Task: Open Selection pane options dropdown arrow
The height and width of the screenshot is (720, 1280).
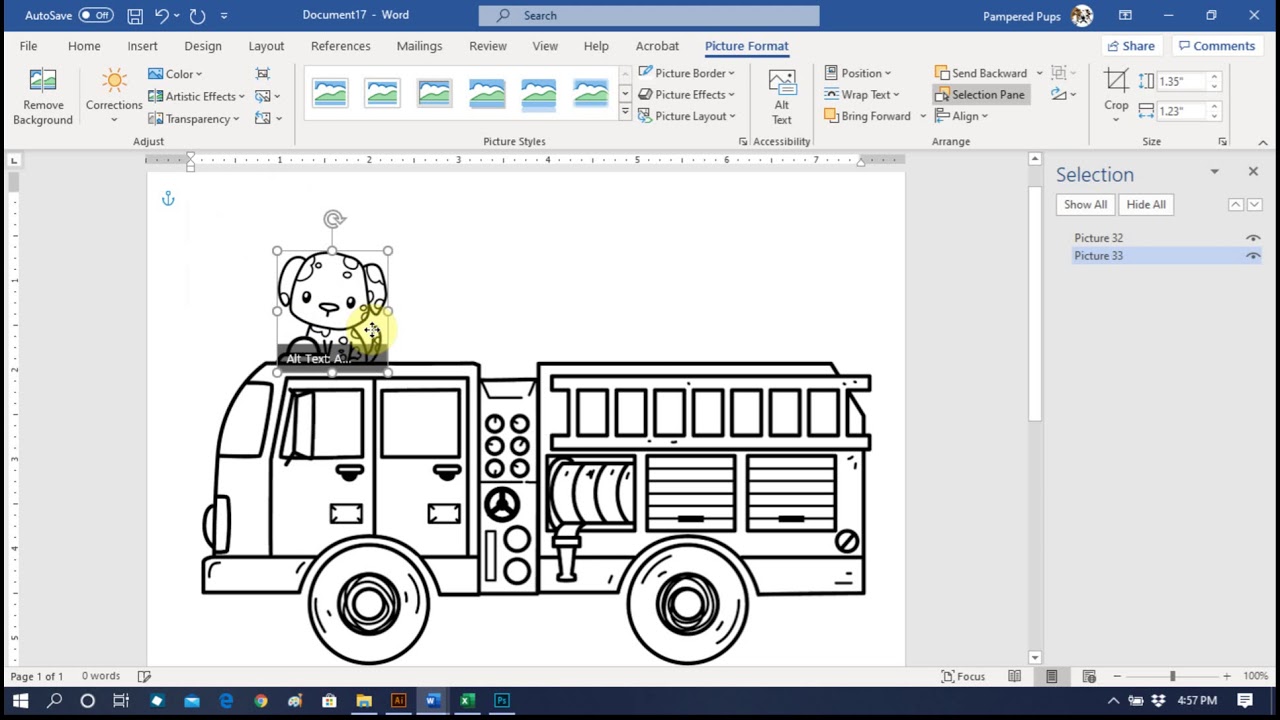Action: [1214, 172]
